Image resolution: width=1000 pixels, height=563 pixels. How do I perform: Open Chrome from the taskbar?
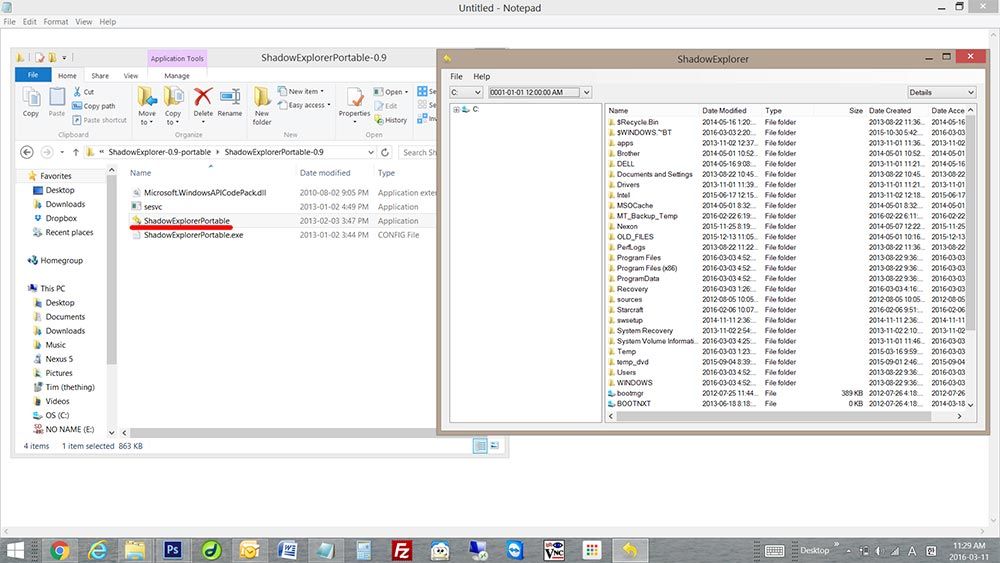click(x=59, y=550)
